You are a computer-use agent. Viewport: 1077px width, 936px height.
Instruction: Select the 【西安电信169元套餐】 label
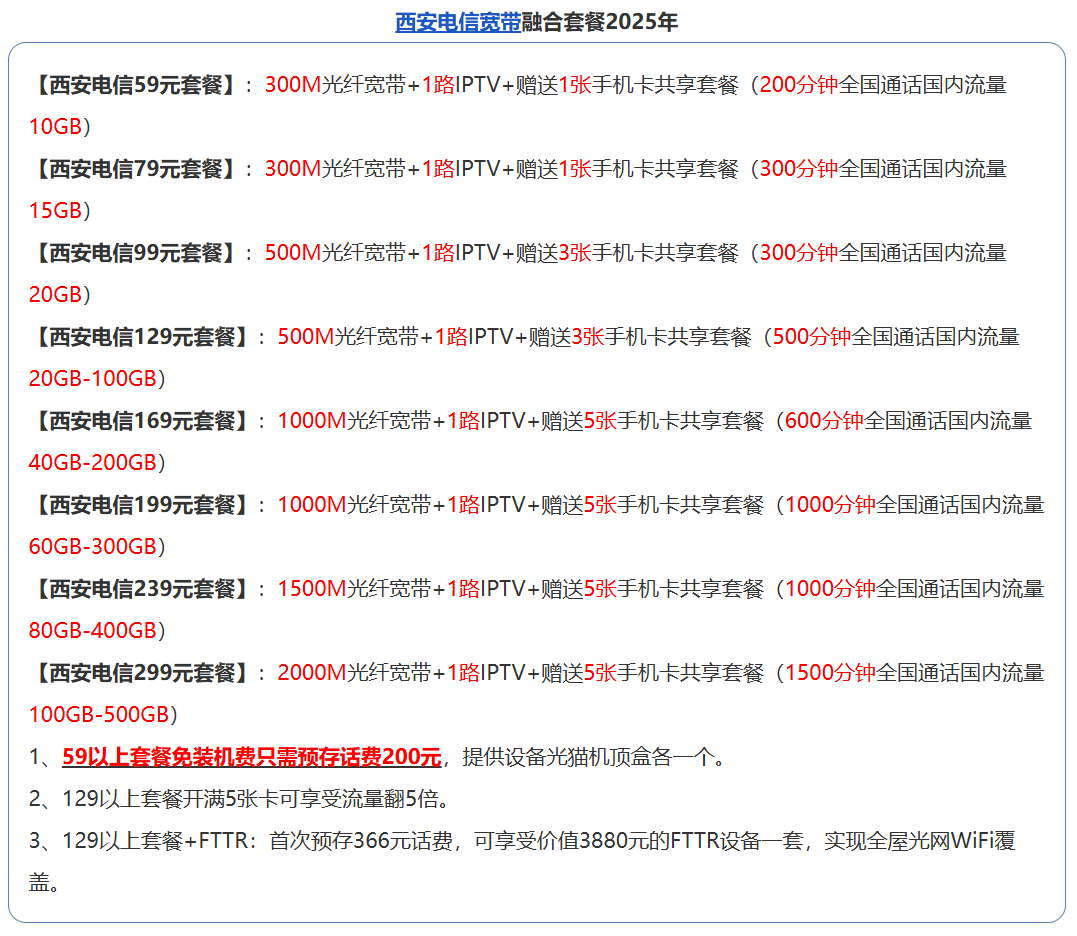click(x=141, y=421)
